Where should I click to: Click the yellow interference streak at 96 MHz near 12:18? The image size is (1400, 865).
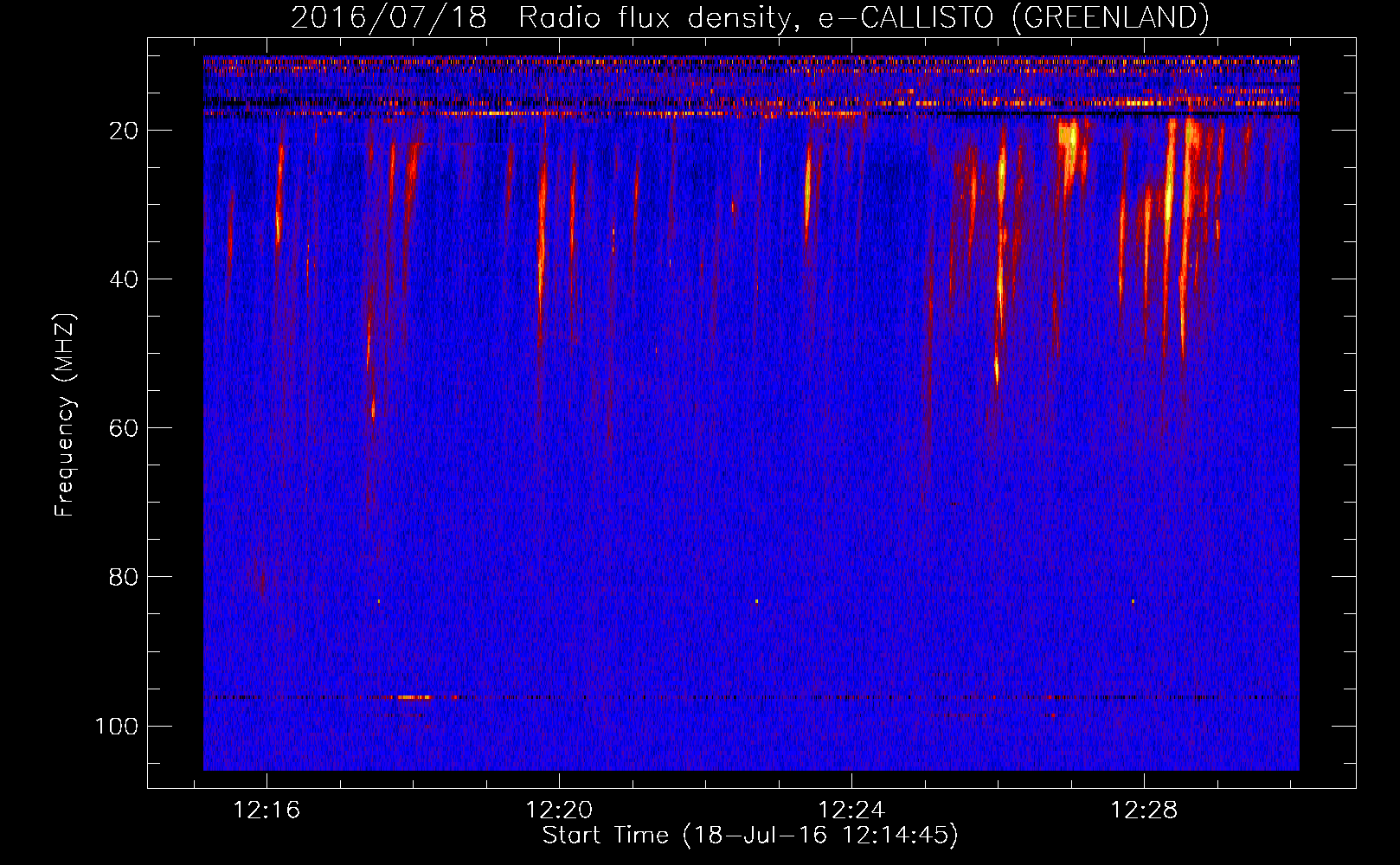click(x=414, y=697)
